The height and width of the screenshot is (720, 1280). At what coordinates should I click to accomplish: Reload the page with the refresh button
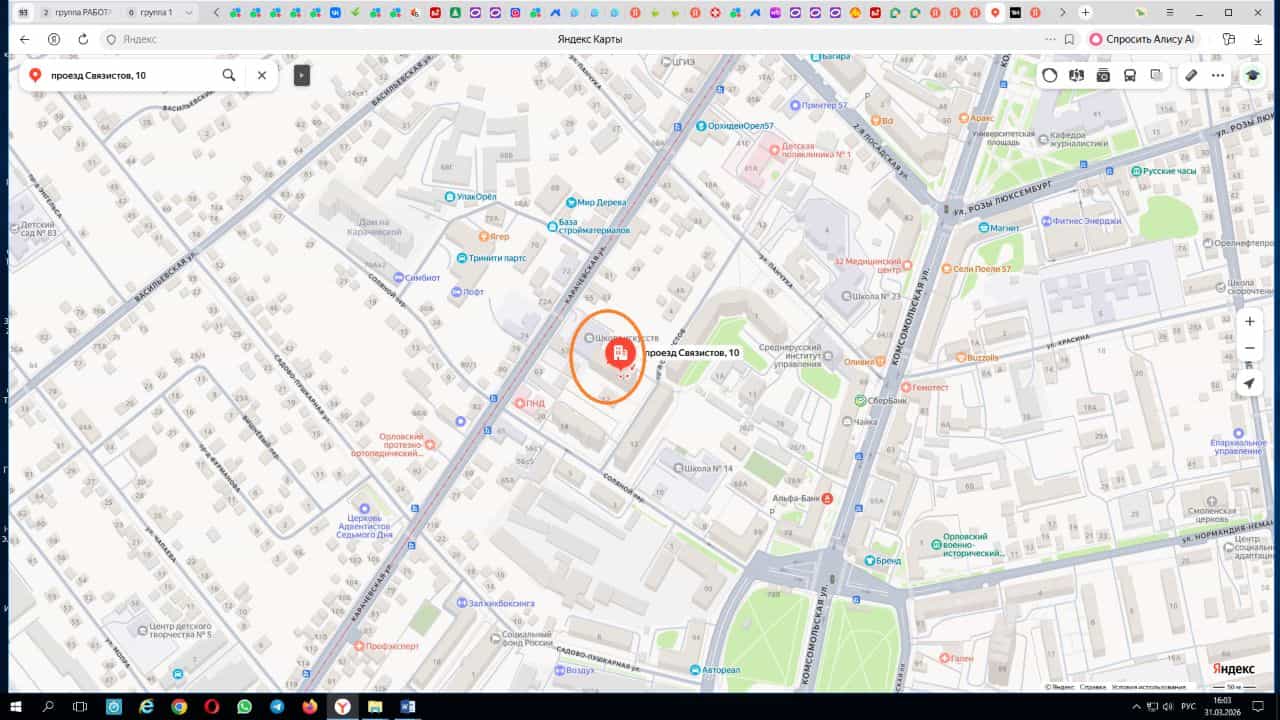point(82,39)
